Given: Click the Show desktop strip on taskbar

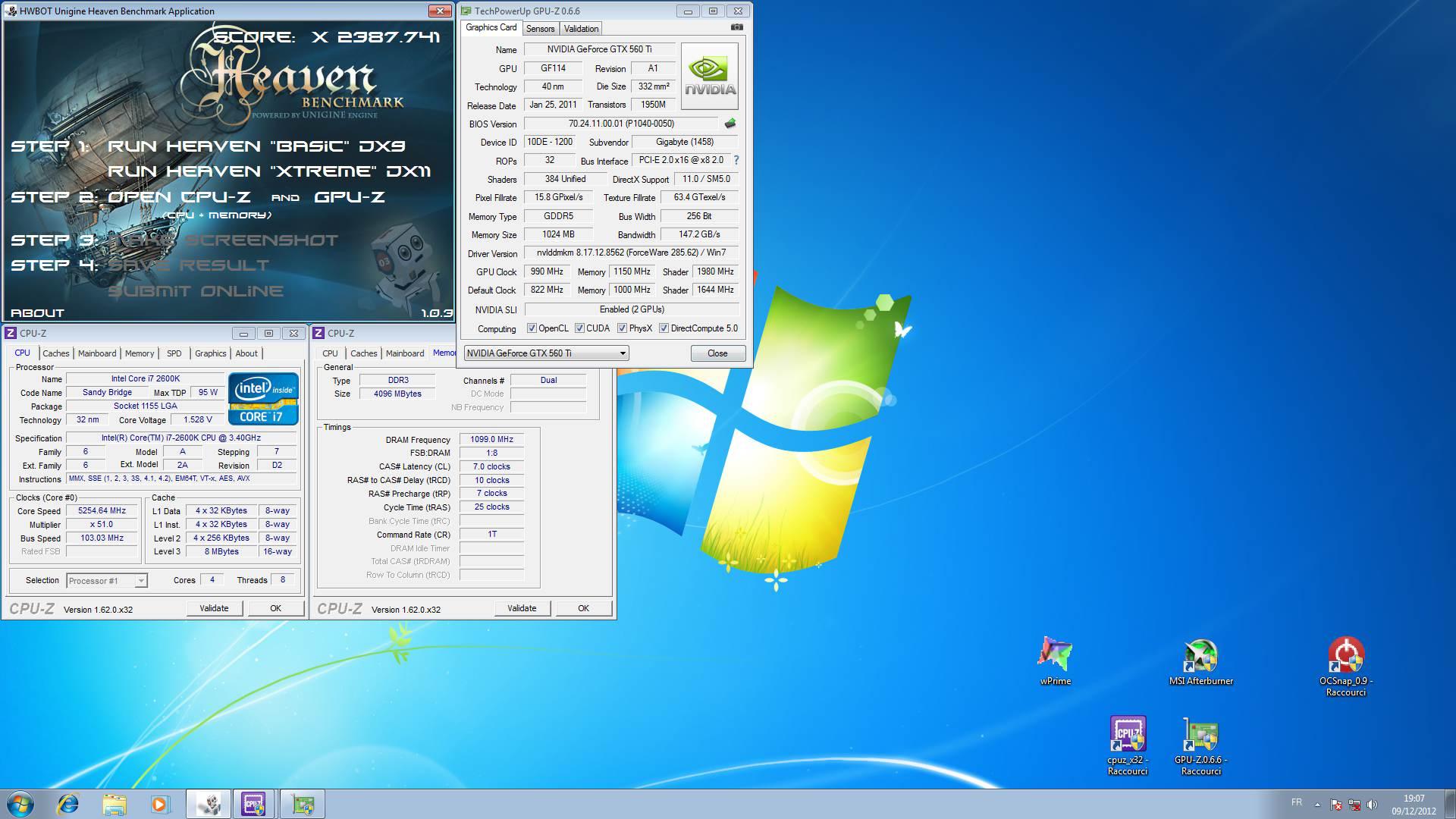Looking at the screenshot, I should [x=1450, y=804].
